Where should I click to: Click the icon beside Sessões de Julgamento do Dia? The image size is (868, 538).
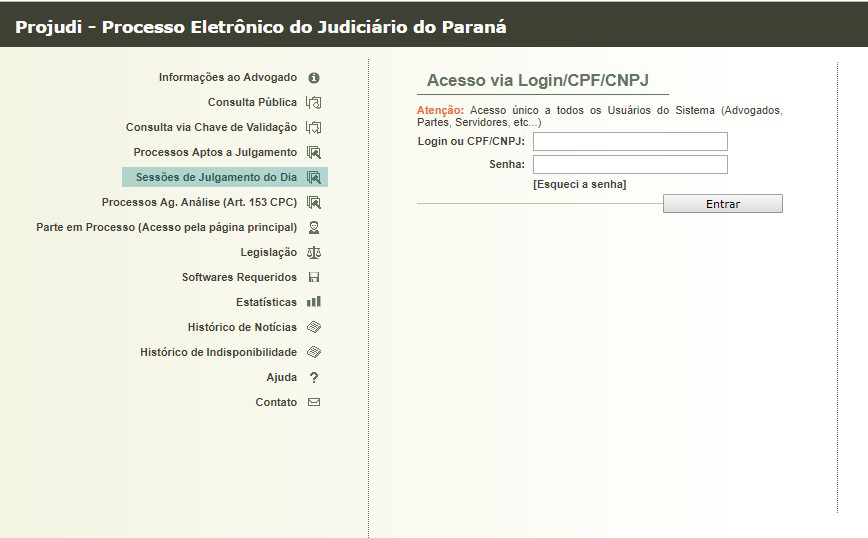[x=314, y=178]
